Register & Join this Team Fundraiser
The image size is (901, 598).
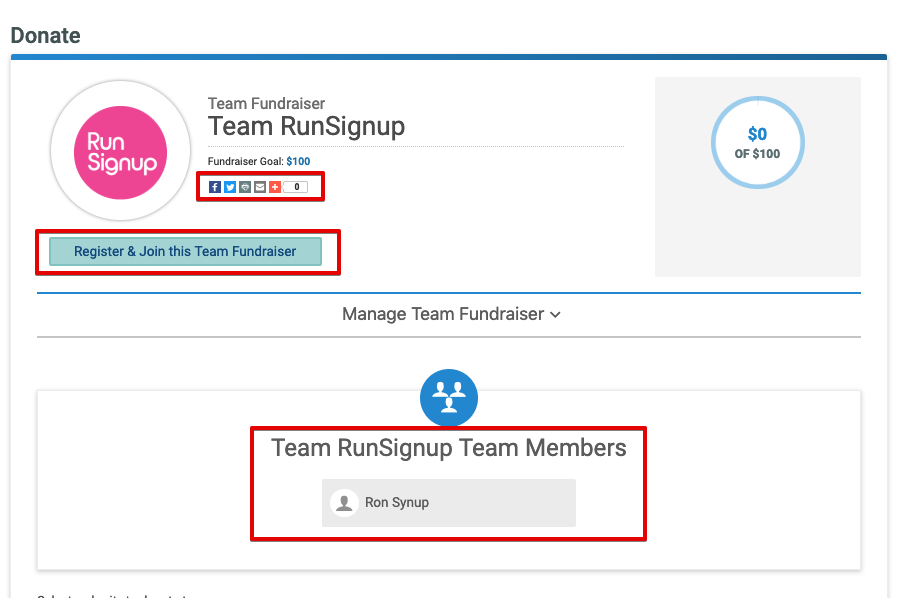[185, 251]
